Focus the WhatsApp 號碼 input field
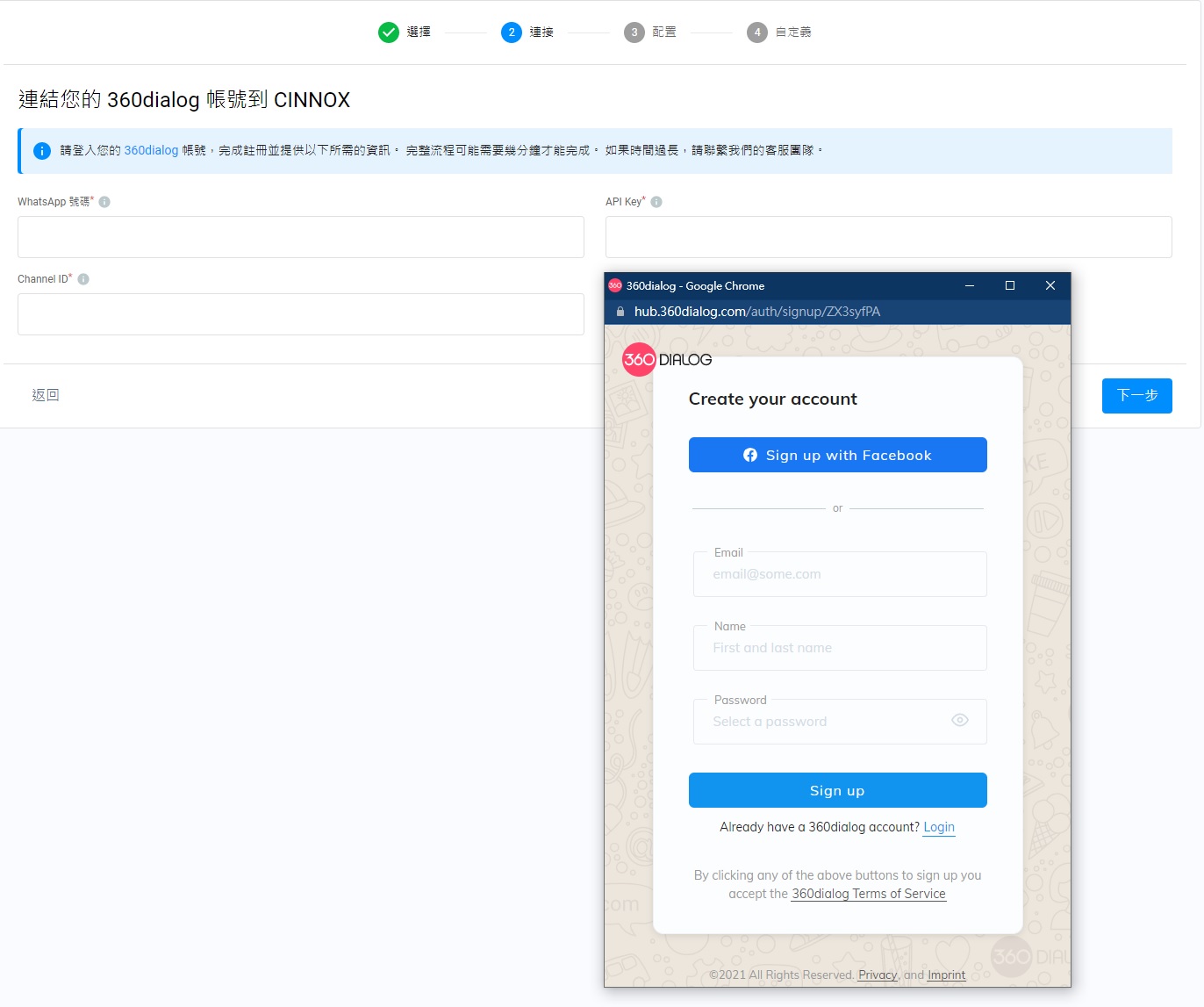The image size is (1204, 1007). click(301, 237)
